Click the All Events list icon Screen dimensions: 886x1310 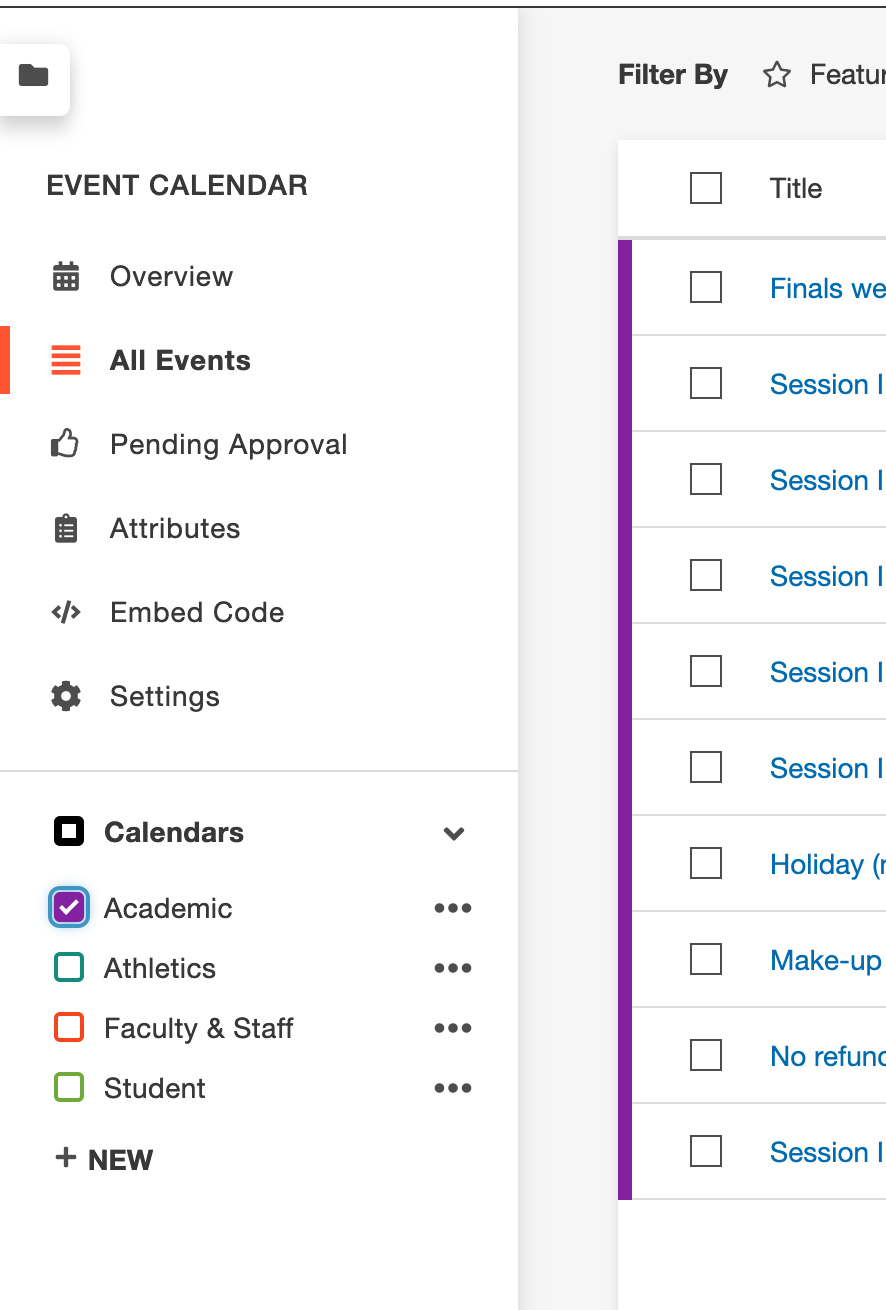click(66, 360)
